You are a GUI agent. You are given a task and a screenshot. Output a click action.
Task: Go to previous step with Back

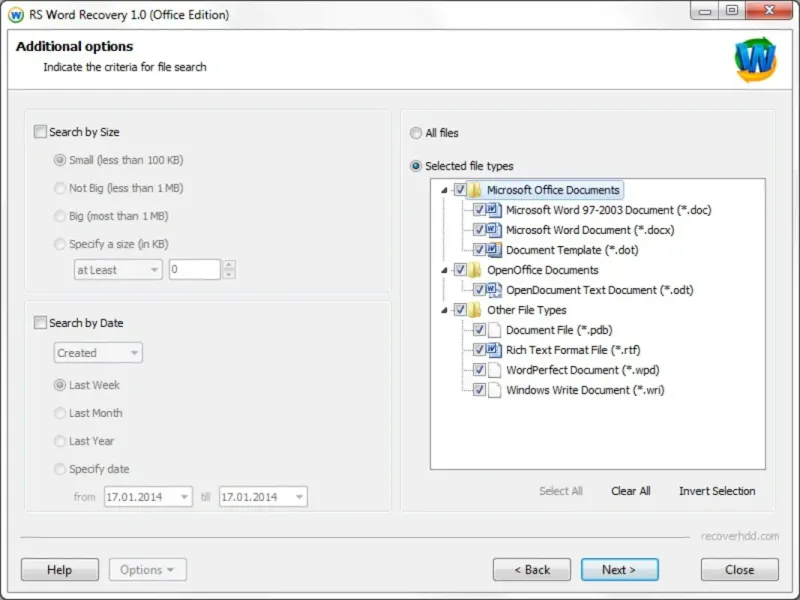(x=532, y=569)
